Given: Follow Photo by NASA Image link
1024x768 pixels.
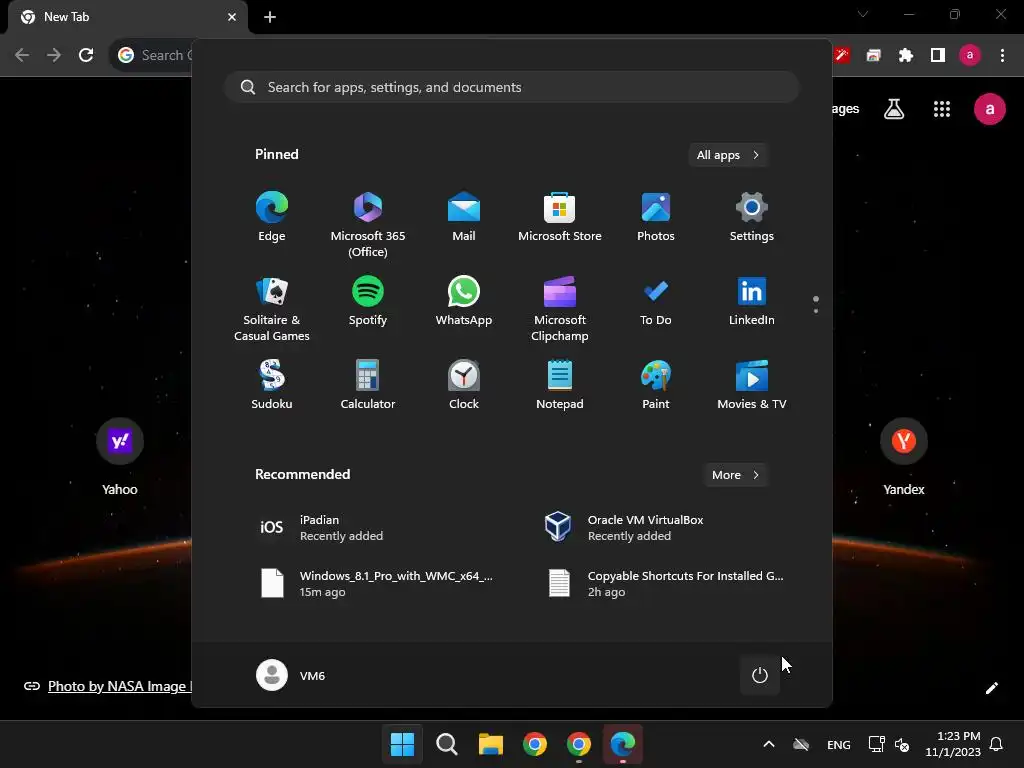Looking at the screenshot, I should pos(120,686).
